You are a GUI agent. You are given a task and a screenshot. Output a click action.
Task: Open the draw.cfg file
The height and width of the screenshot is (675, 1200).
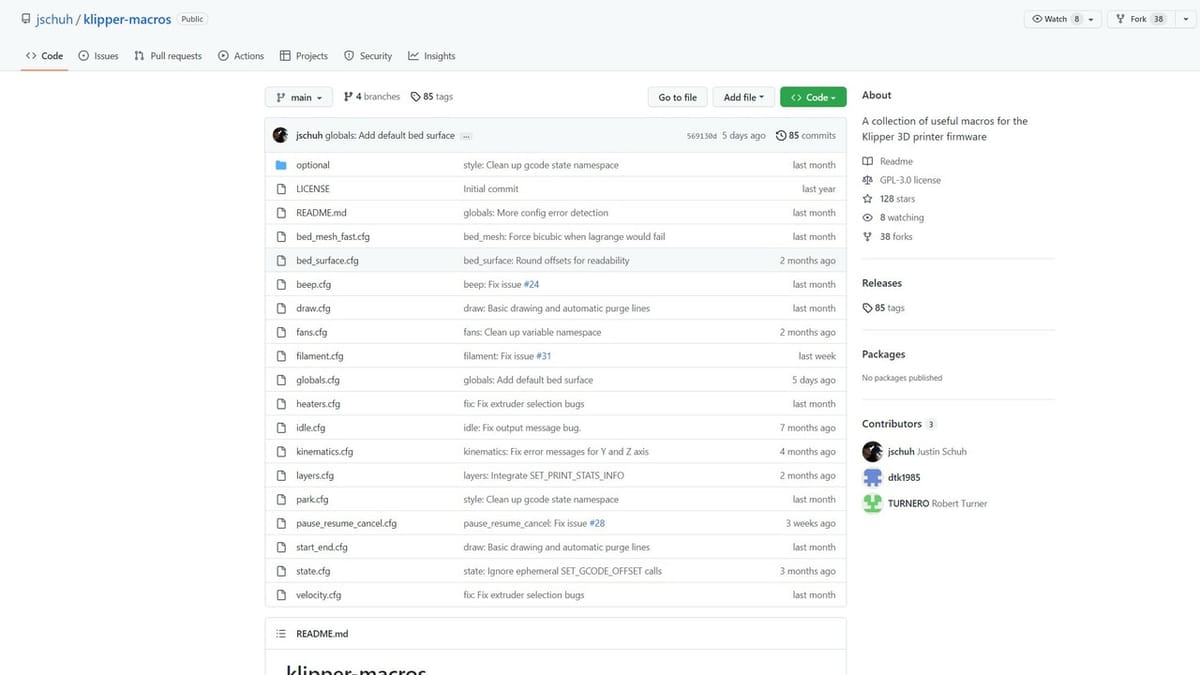pos(313,308)
